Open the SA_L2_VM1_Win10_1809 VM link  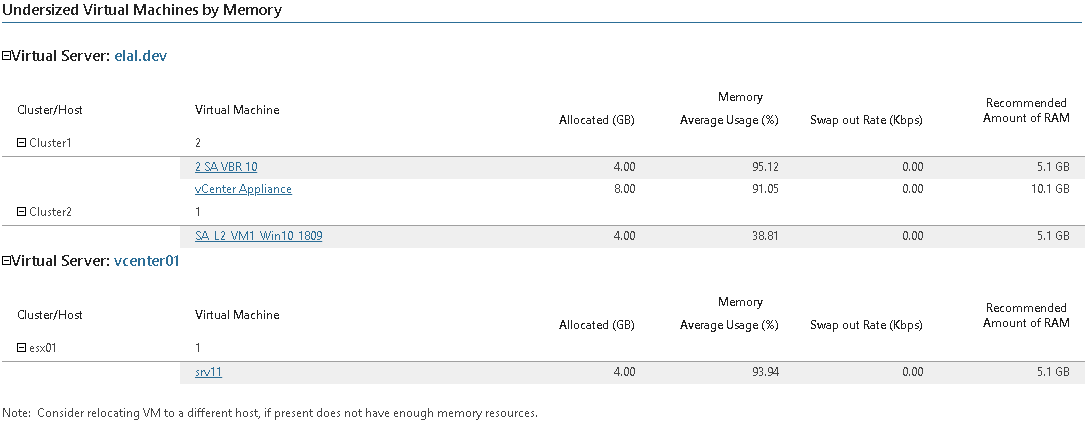click(258, 236)
